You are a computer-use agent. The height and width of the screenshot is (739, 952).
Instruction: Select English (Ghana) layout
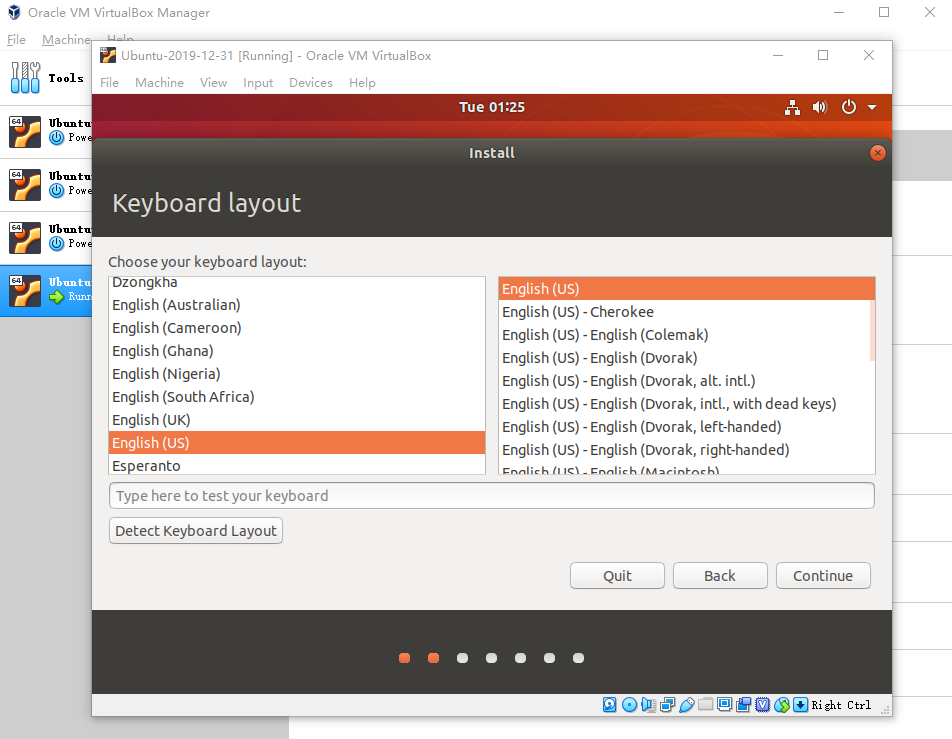(297, 351)
